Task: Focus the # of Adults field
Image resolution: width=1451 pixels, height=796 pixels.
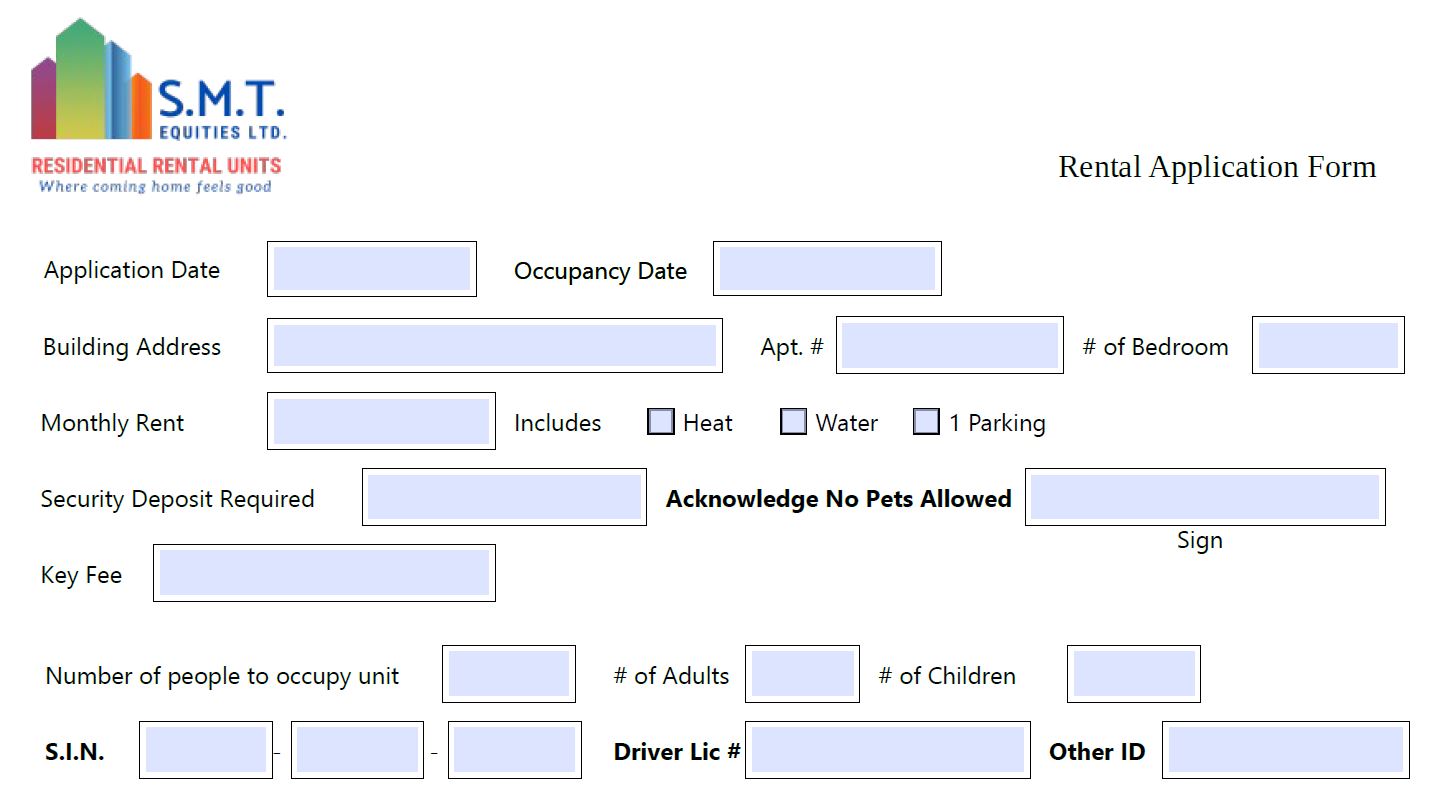Action: [x=802, y=674]
